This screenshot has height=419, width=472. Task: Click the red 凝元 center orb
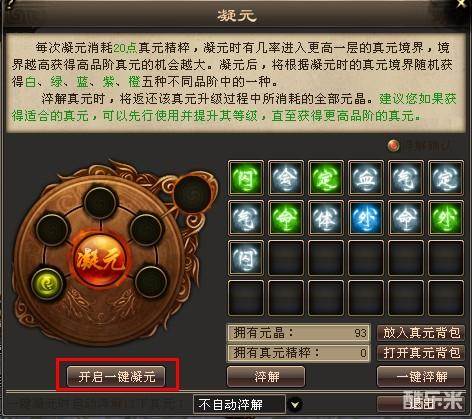pyautogui.click(x=100, y=259)
